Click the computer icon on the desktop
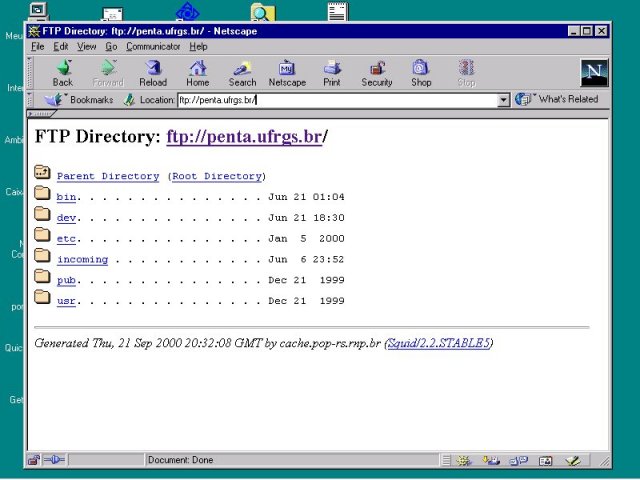The width and height of the screenshot is (640, 480). (39, 11)
